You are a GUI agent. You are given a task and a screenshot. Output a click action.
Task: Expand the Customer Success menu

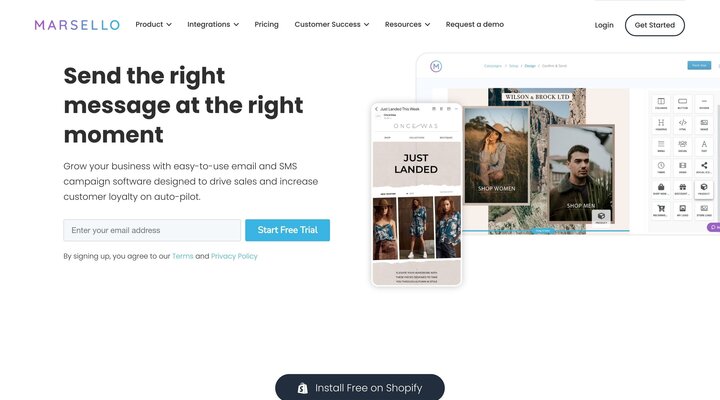pos(332,24)
